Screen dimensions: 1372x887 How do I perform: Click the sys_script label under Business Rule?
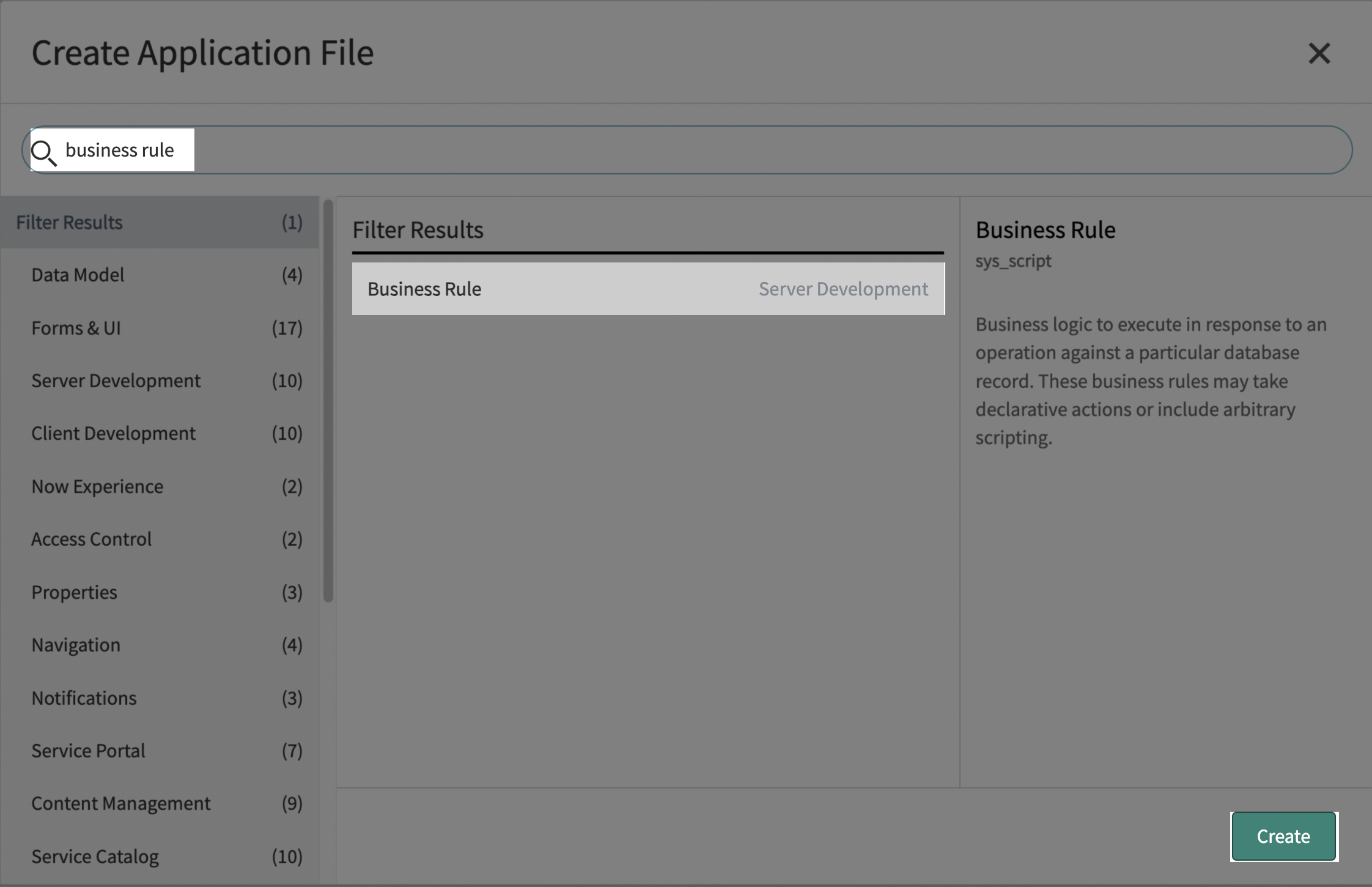click(x=1013, y=261)
